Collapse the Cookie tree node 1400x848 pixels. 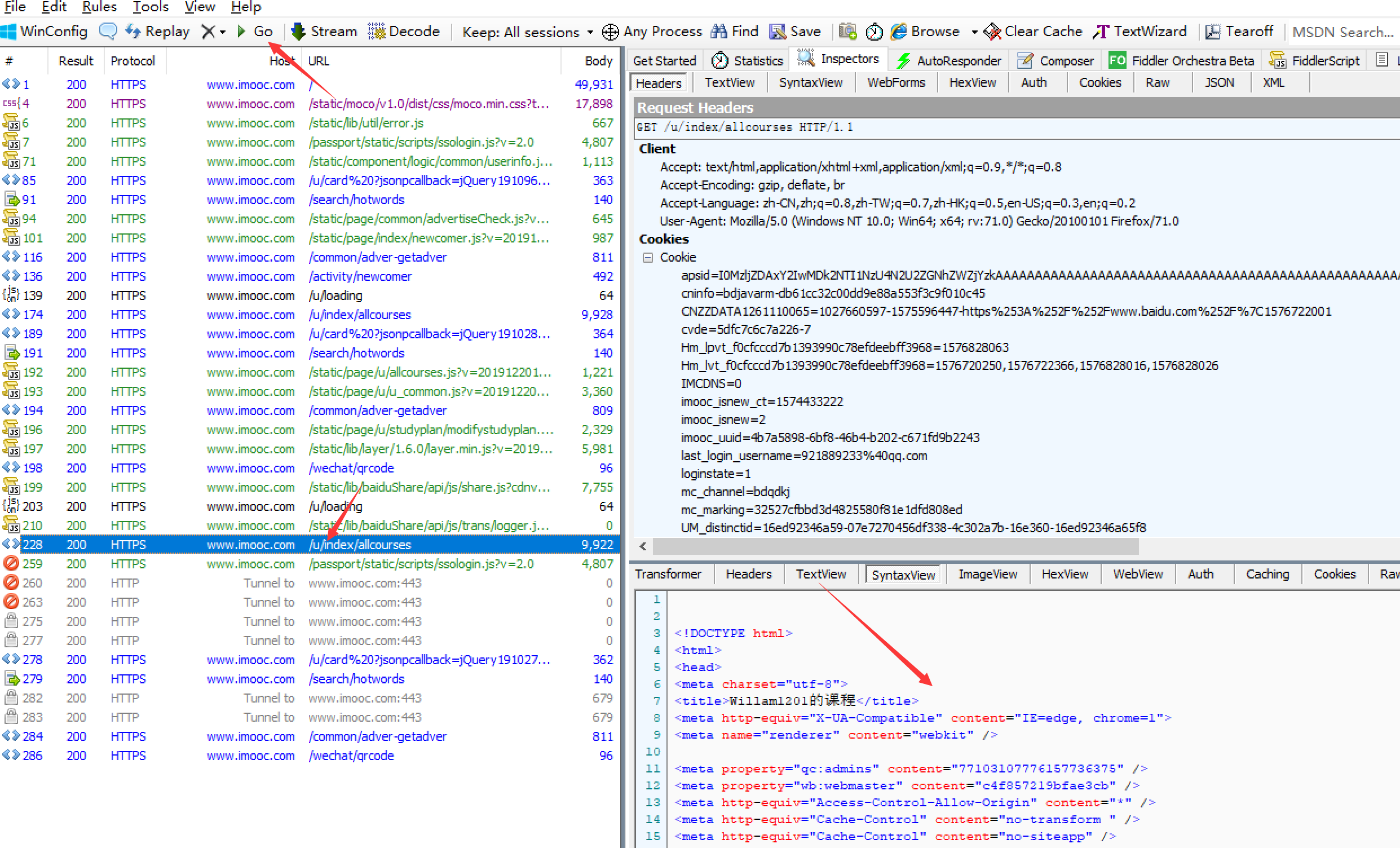pos(647,258)
